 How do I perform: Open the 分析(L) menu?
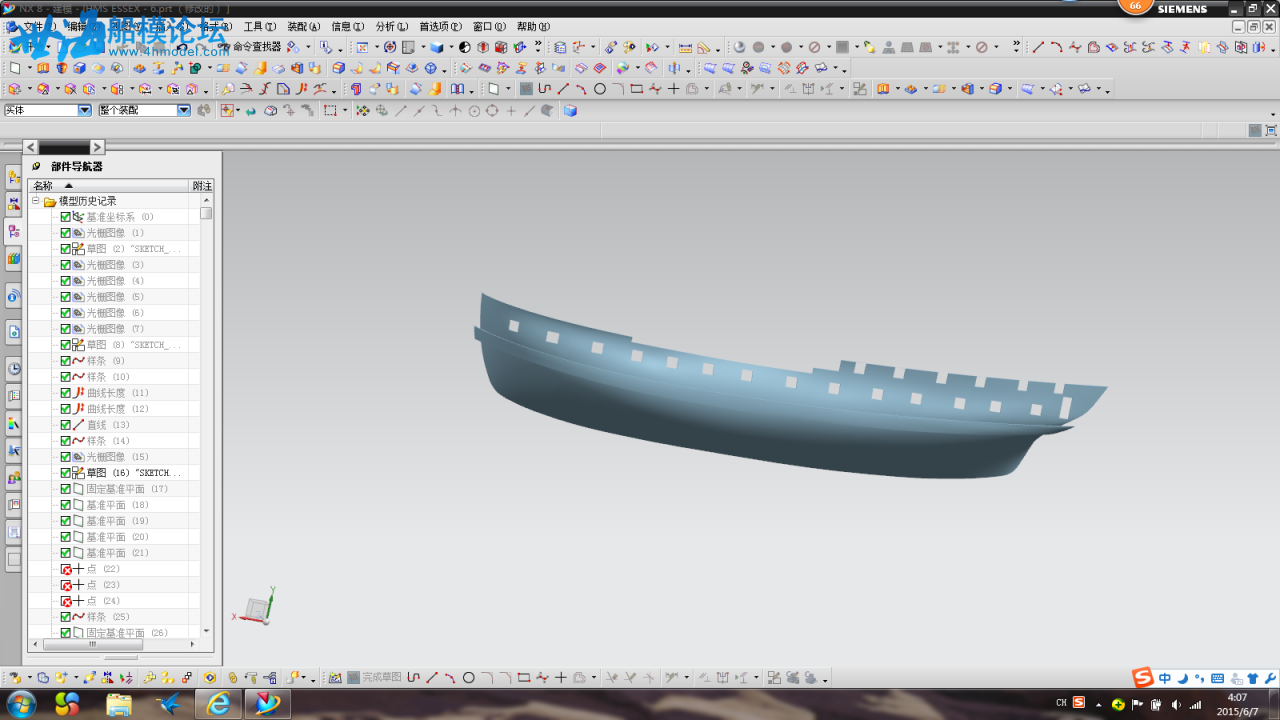pyautogui.click(x=391, y=27)
